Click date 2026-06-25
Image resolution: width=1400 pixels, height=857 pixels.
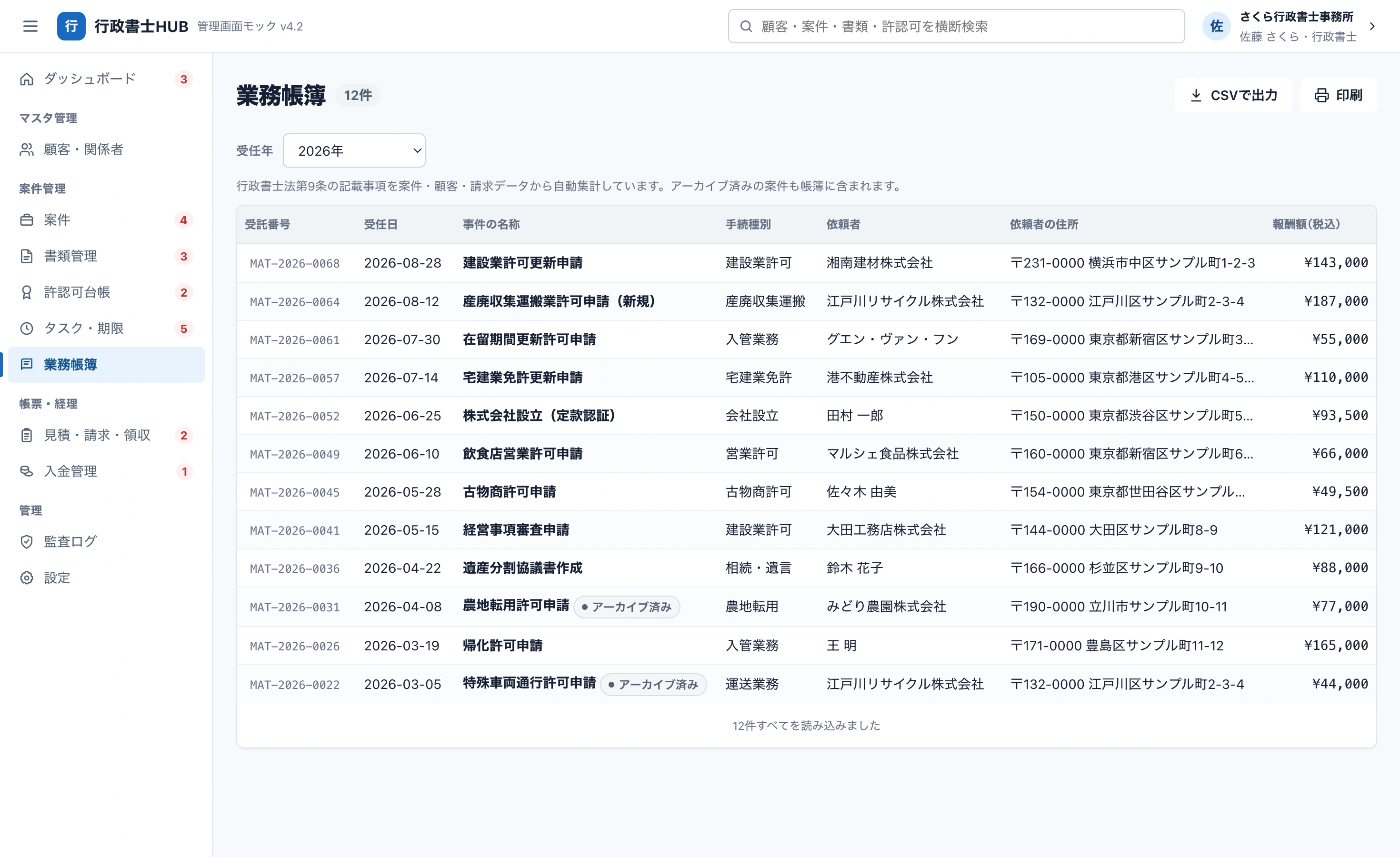402,416
